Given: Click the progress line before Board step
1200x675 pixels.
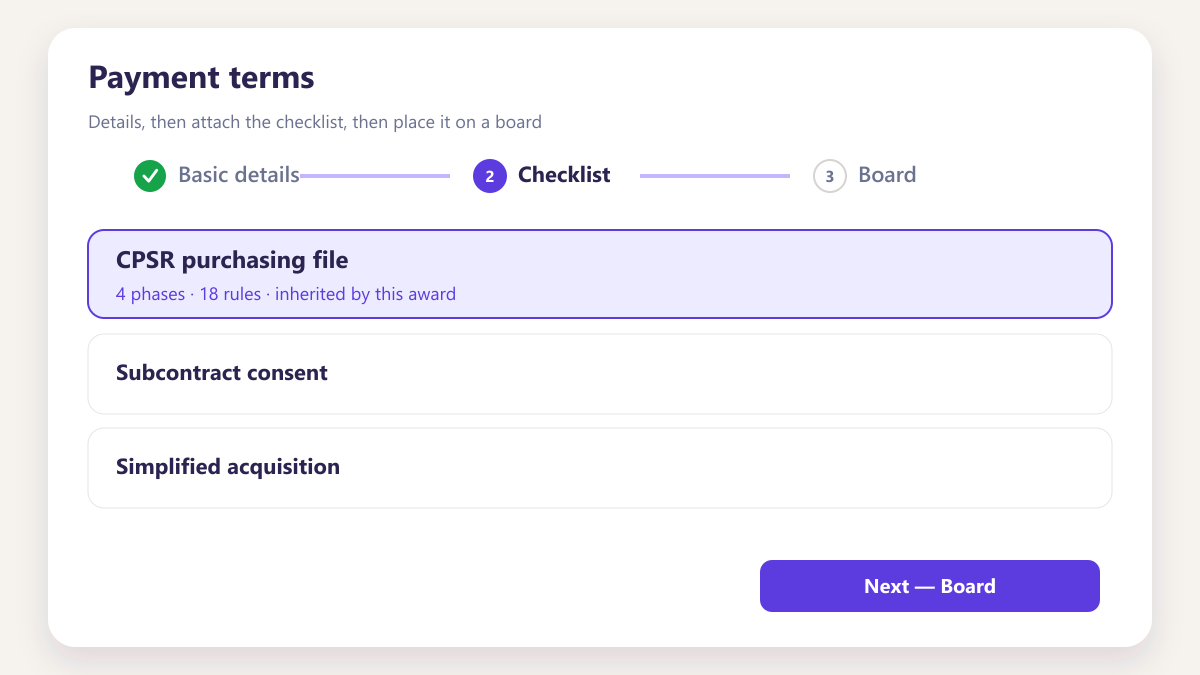Looking at the screenshot, I should [715, 176].
